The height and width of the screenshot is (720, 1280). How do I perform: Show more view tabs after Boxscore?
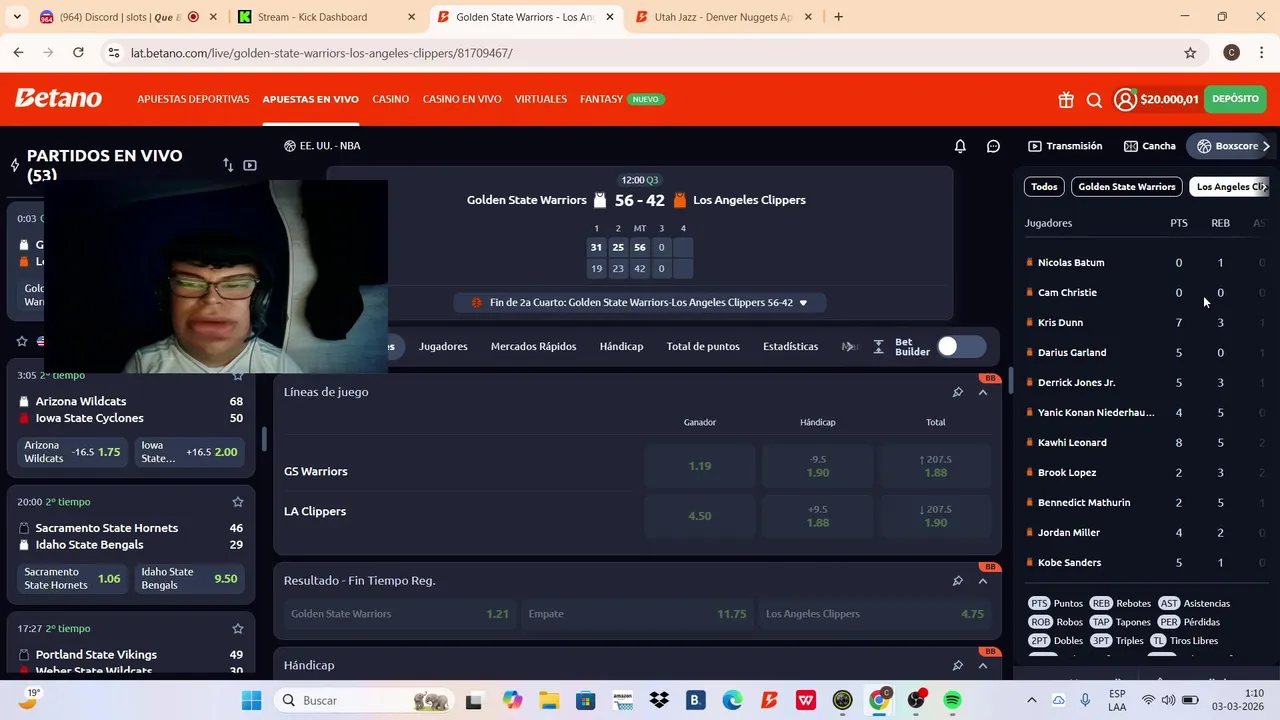coord(1266,146)
